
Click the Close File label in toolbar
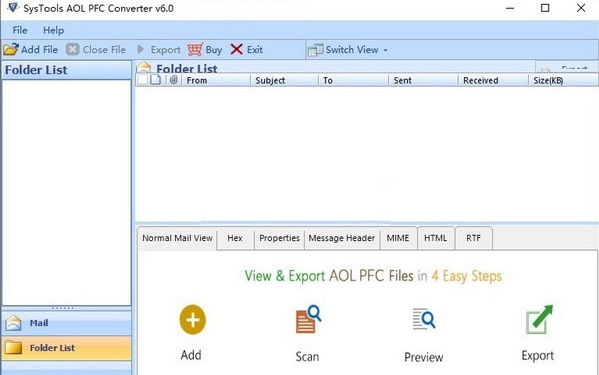tap(104, 50)
